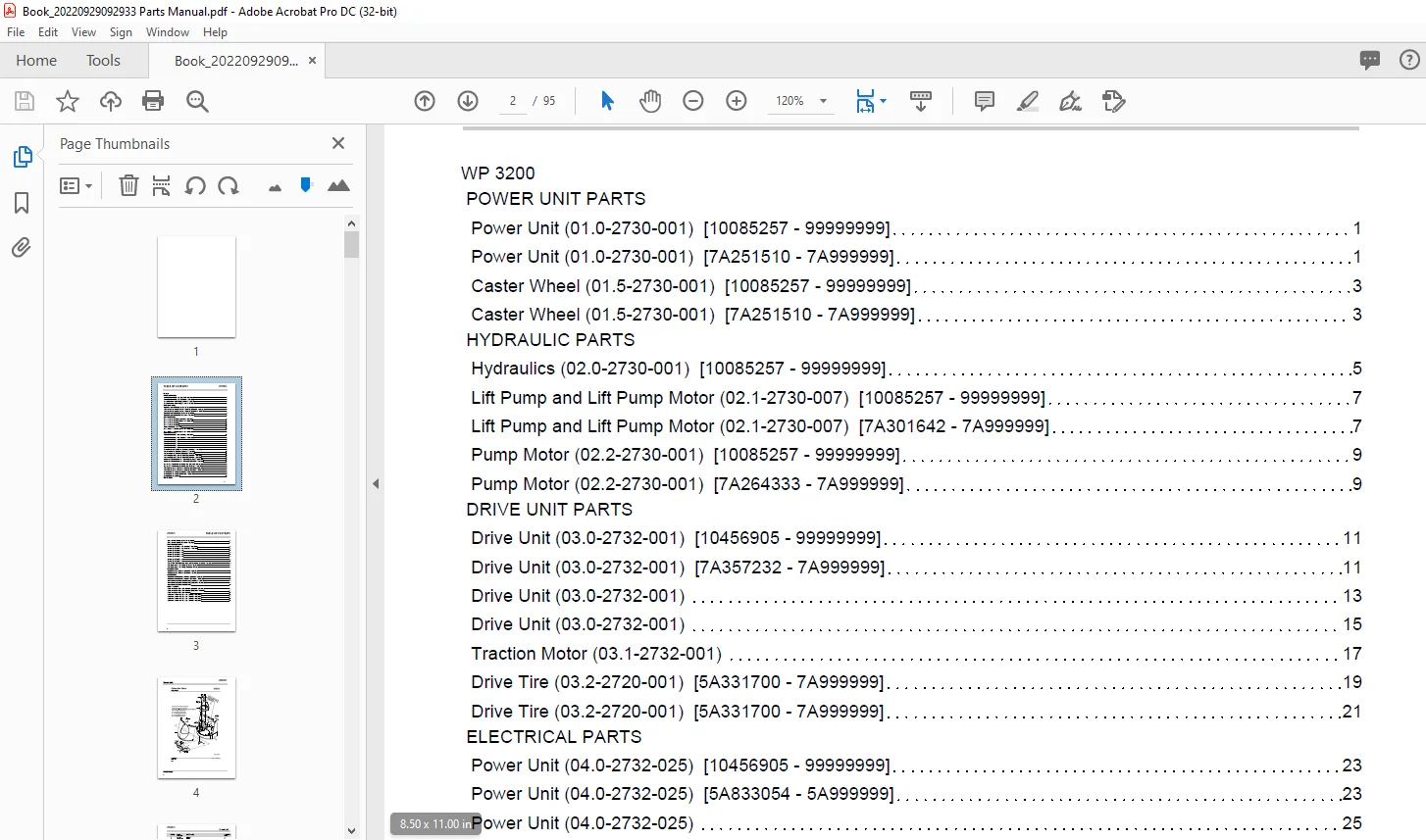Screen dimensions: 1426x840
Task: Click the HYDRAULIC PARTS section heading
Action: click(x=550, y=340)
